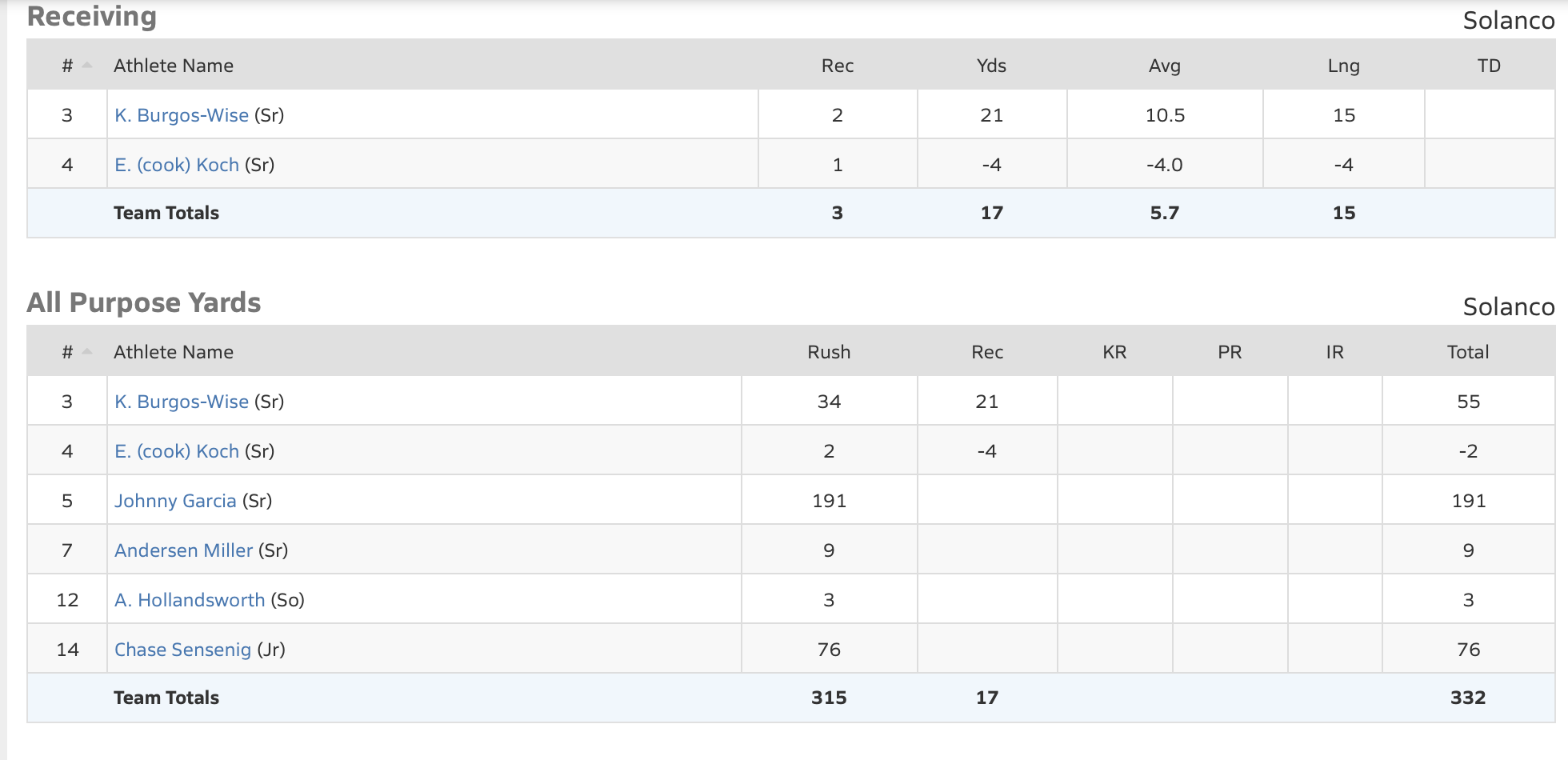Sort All Purpose Yards by PR column
1568x760 pixels.
pos(1230,352)
